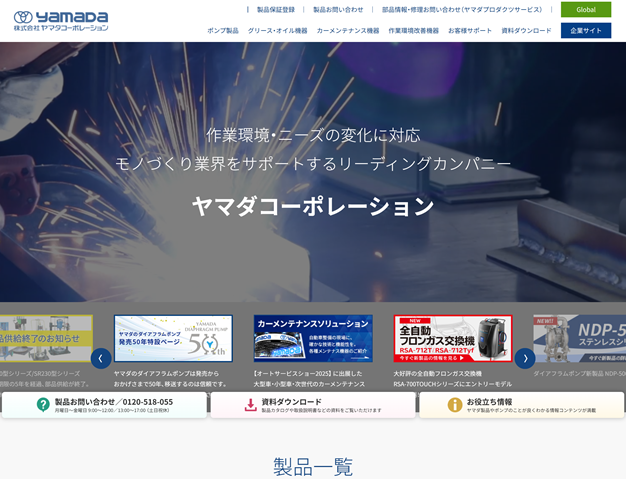Open the お客様サポート menu item
The width and height of the screenshot is (626, 479).
point(470,30)
